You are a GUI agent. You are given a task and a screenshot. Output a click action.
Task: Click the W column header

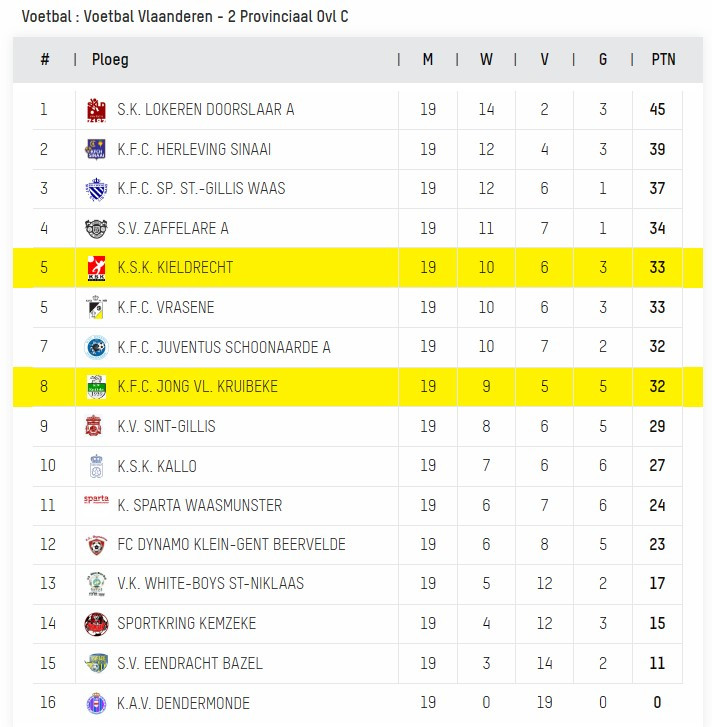pos(486,59)
